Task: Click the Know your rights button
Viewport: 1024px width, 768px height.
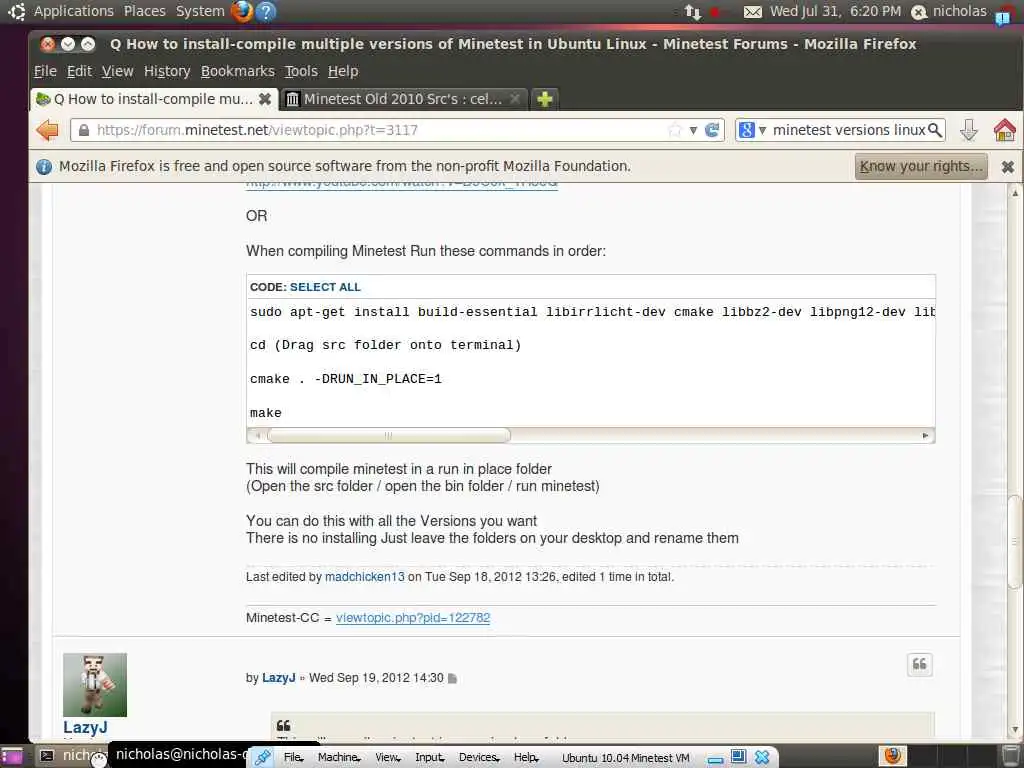Action: tap(921, 167)
